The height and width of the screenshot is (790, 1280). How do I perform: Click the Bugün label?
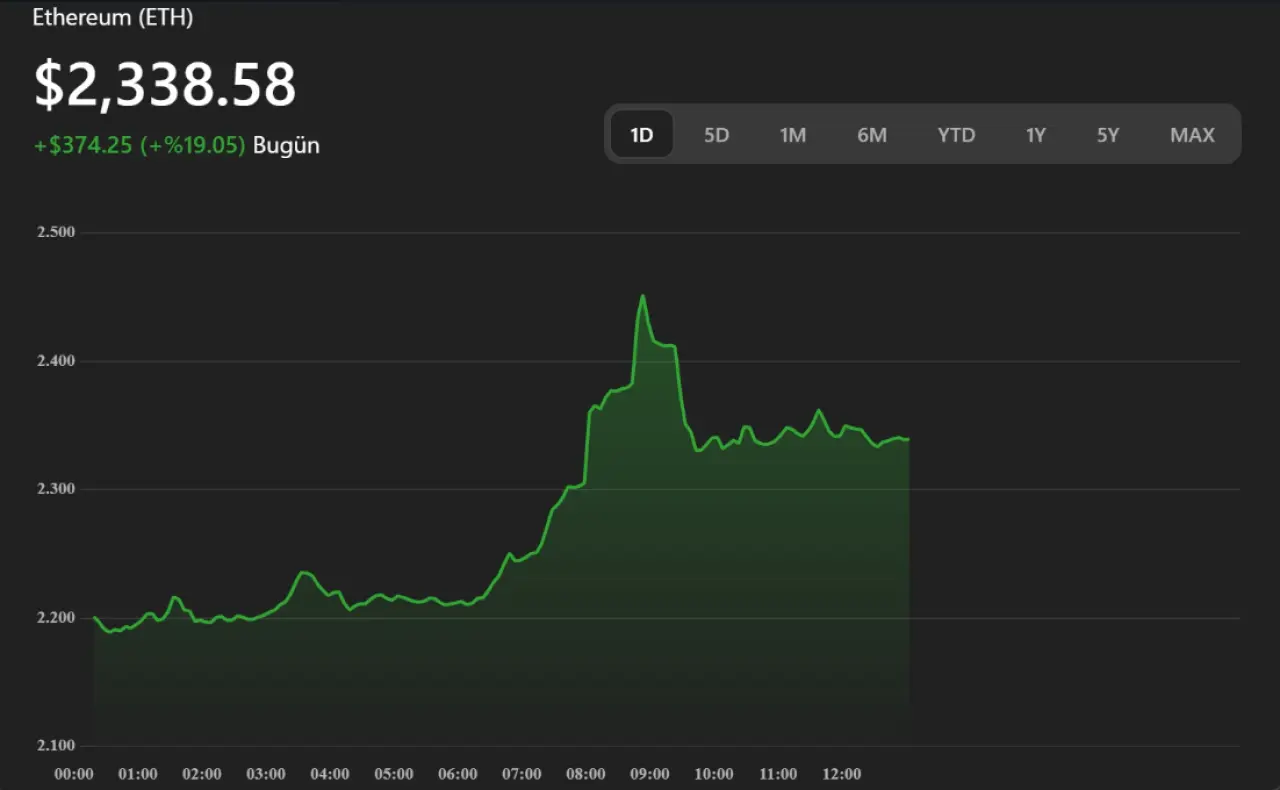coord(286,145)
